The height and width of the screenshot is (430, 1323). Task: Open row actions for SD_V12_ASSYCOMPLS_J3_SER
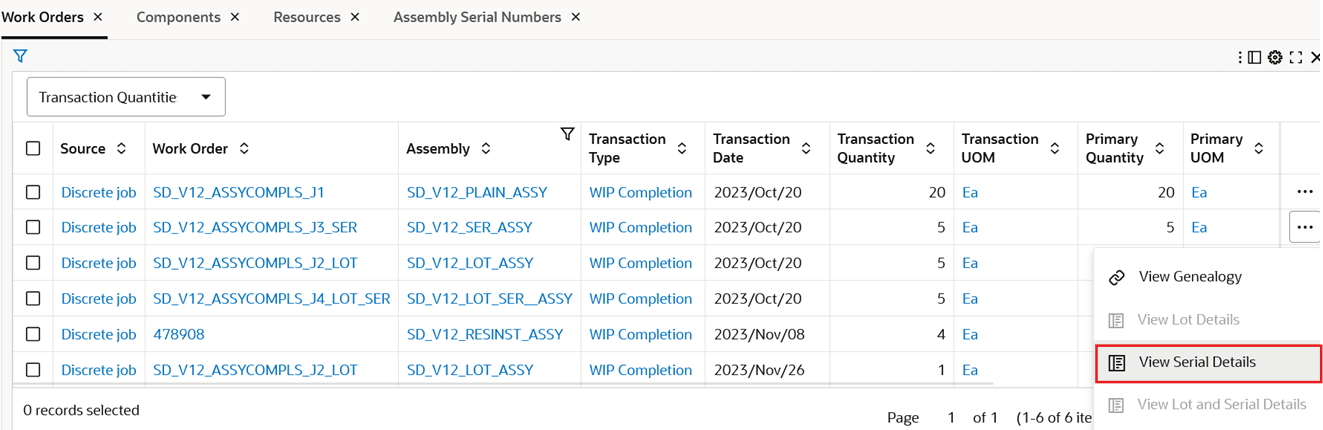(x=1305, y=227)
